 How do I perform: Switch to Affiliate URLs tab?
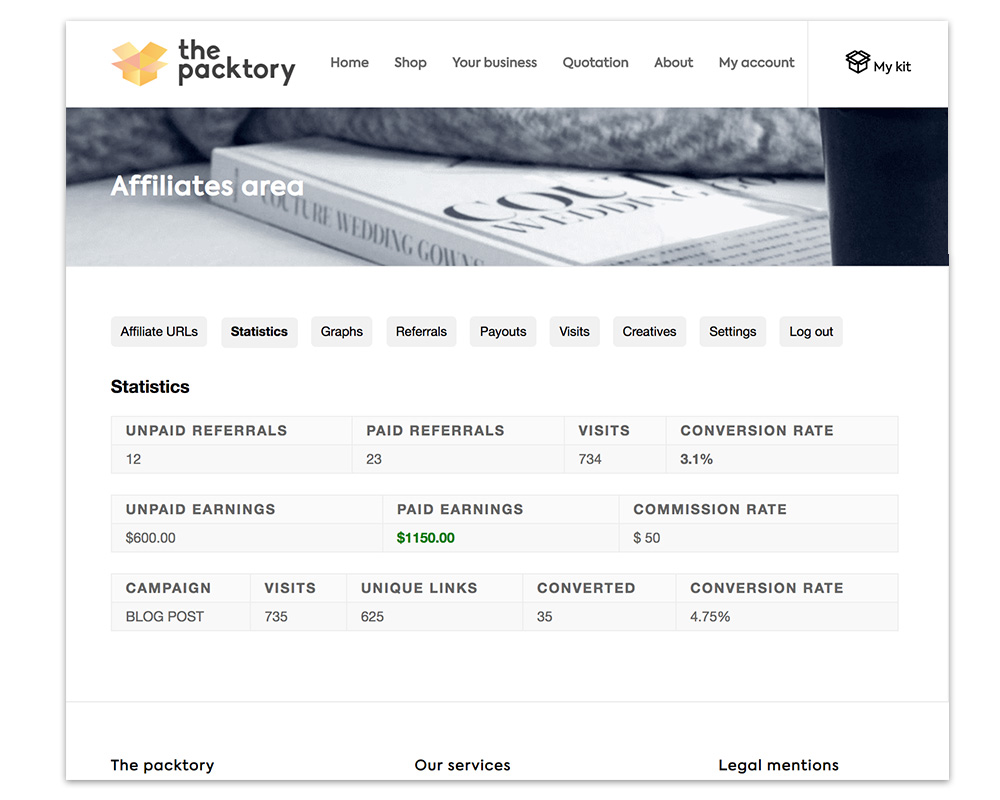159,332
